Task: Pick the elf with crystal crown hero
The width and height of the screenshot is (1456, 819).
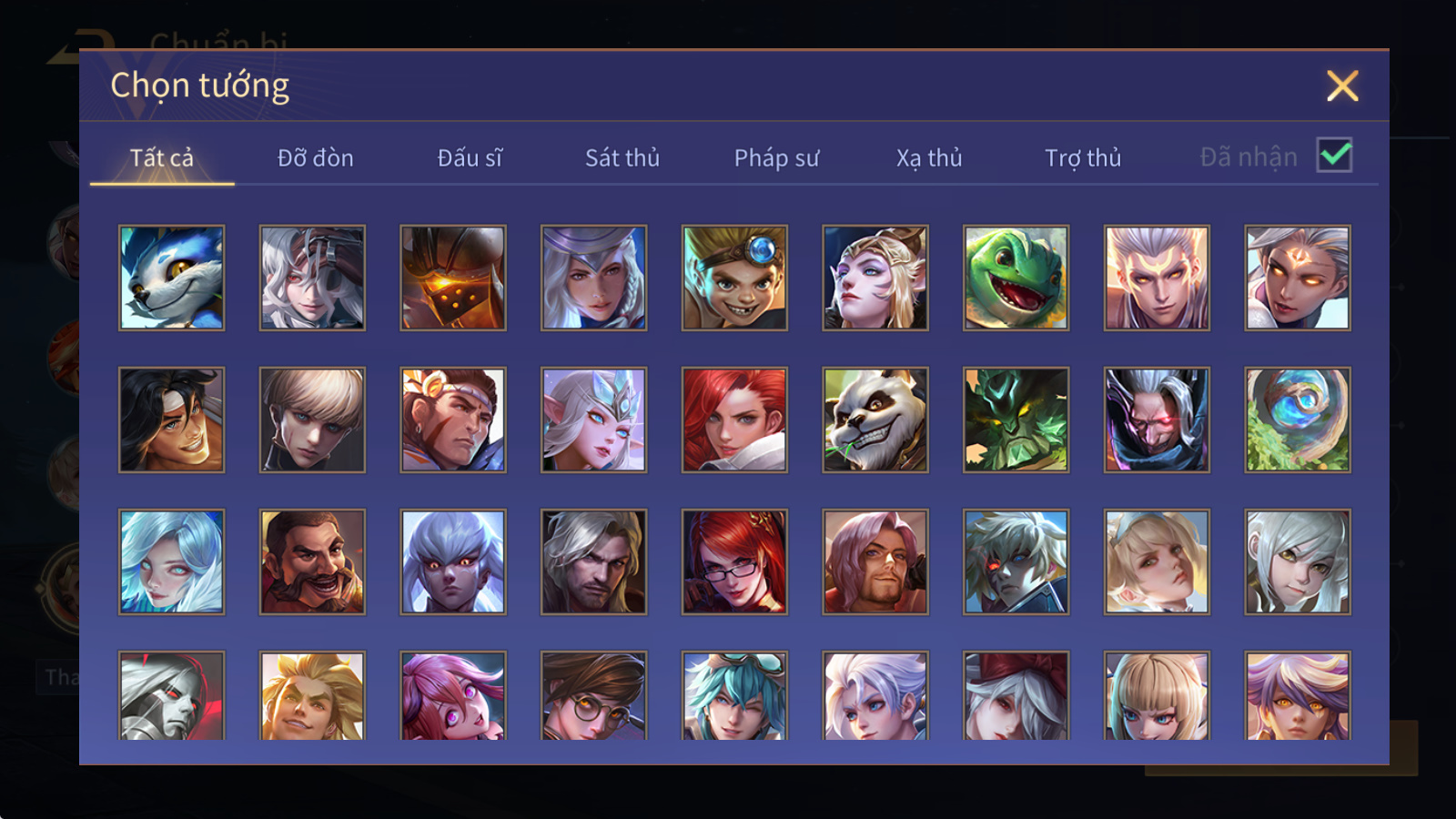Action: [593, 420]
